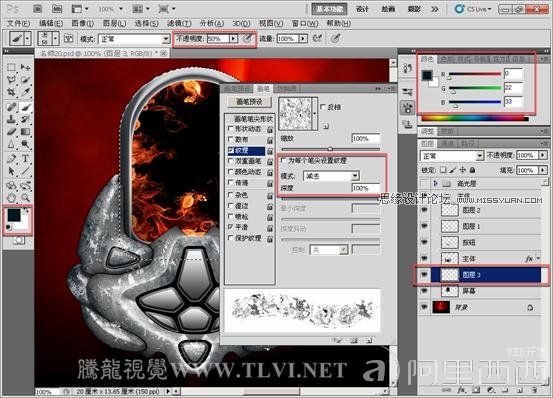Select the Quick Selection tool
The width and height of the screenshot is (553, 398).
[25, 80]
